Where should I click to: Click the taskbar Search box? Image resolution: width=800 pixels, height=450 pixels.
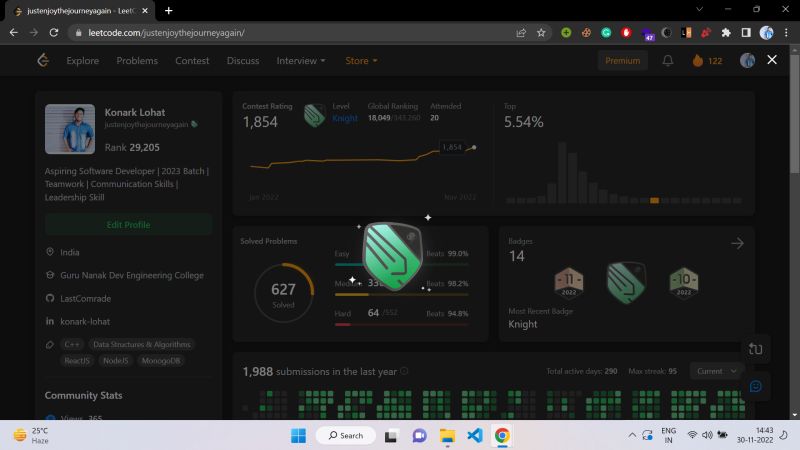(346, 435)
